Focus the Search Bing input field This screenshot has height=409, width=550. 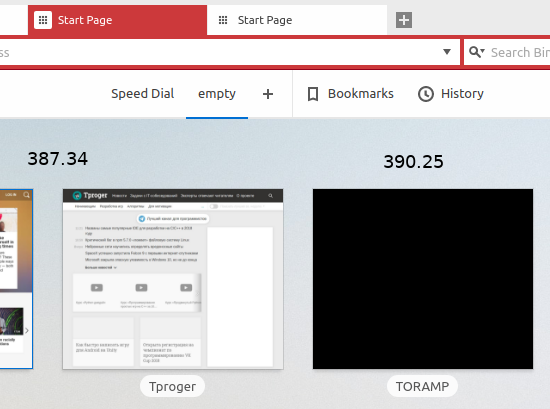tap(520, 52)
